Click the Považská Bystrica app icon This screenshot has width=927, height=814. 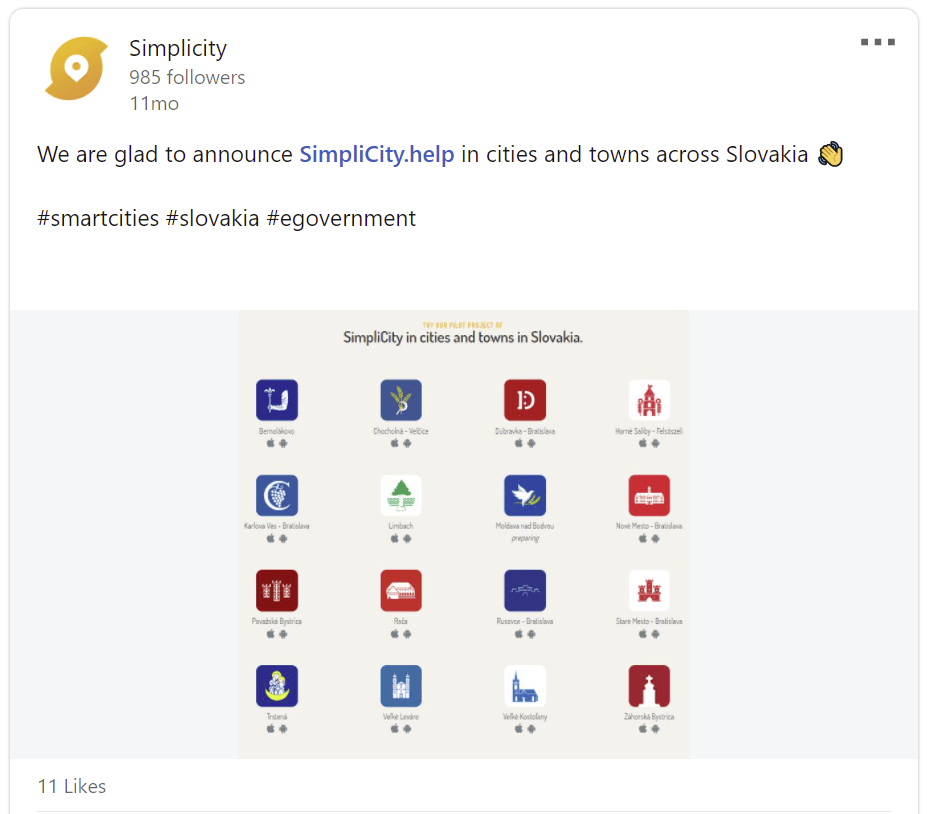pos(277,590)
